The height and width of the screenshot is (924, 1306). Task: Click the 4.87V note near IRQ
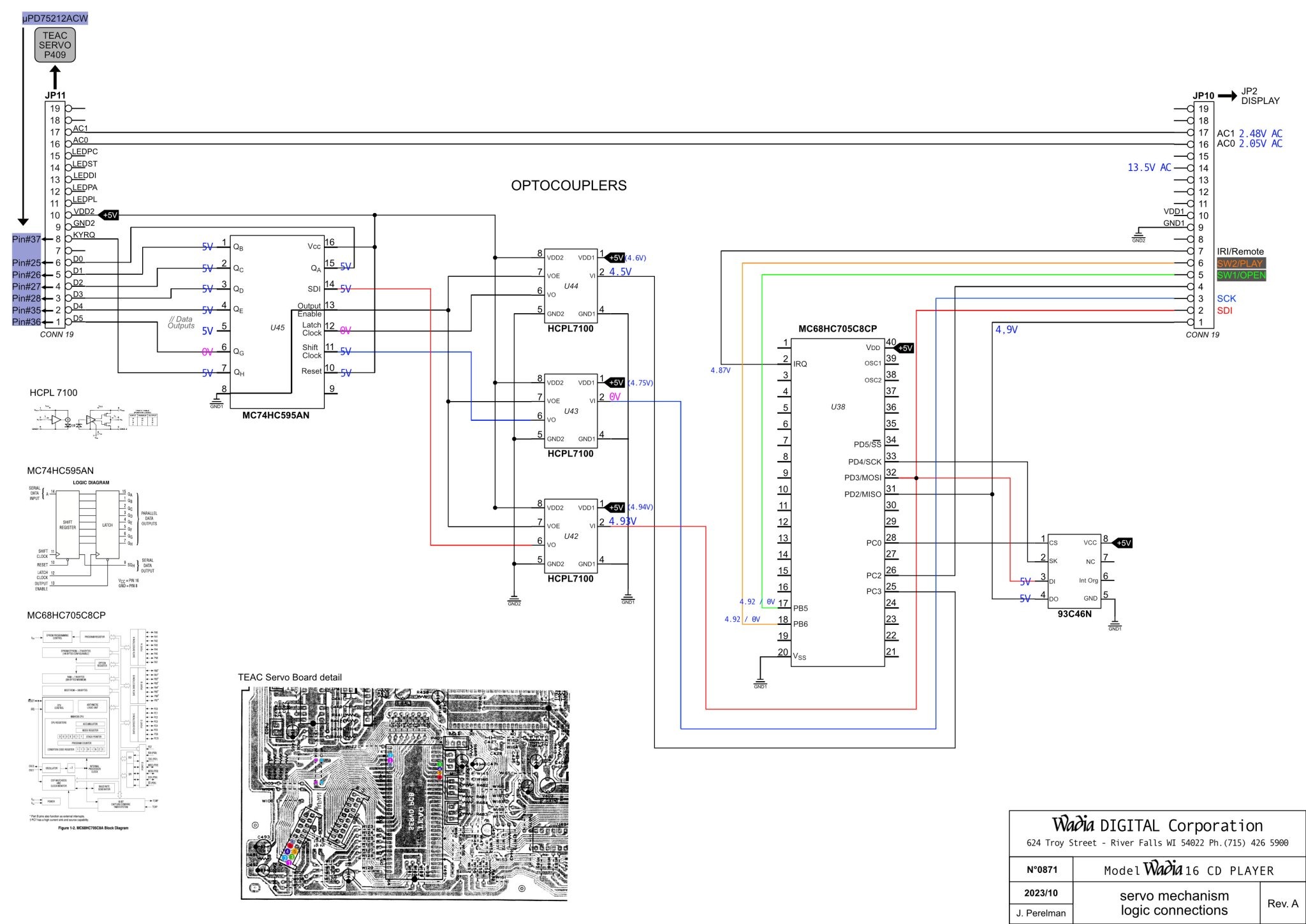pyautogui.click(x=720, y=370)
